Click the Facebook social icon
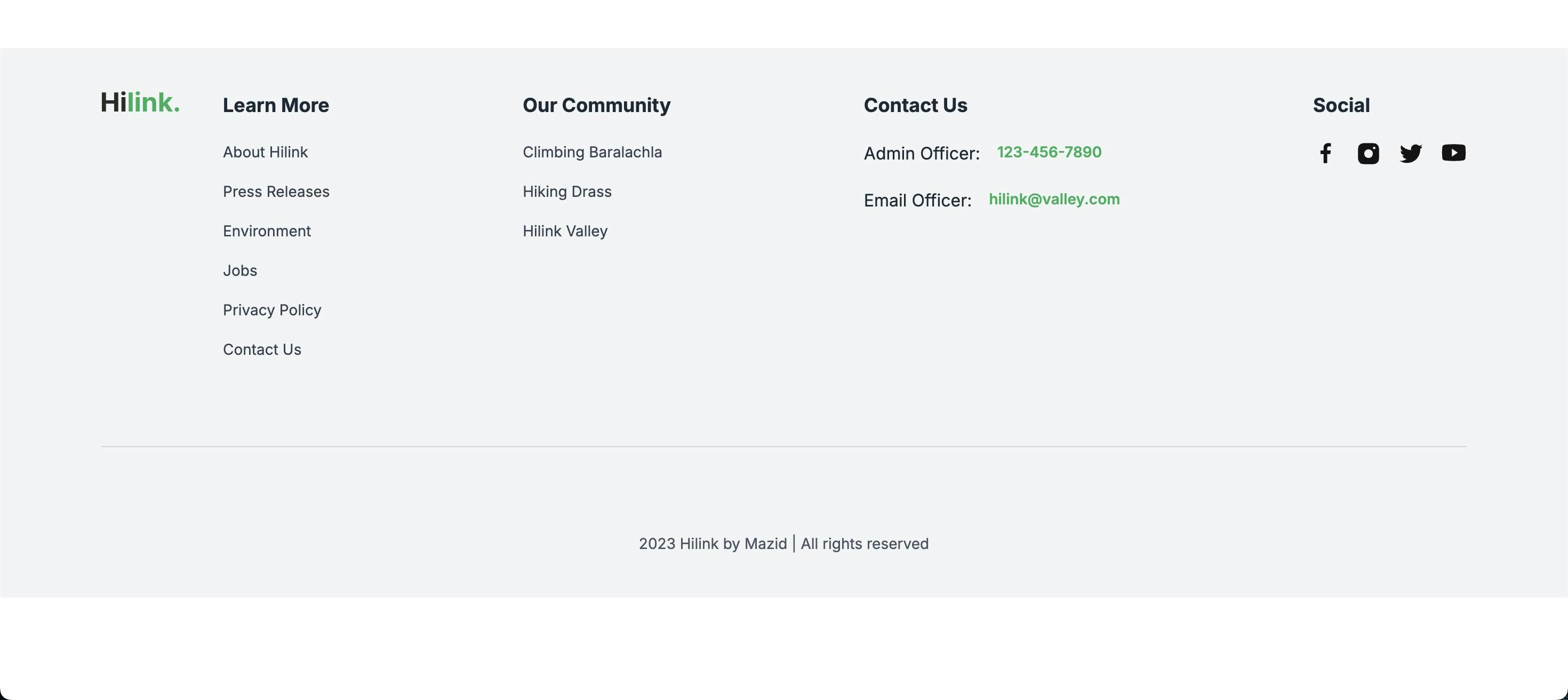Screen dimensions: 1568x700 (x=1326, y=153)
